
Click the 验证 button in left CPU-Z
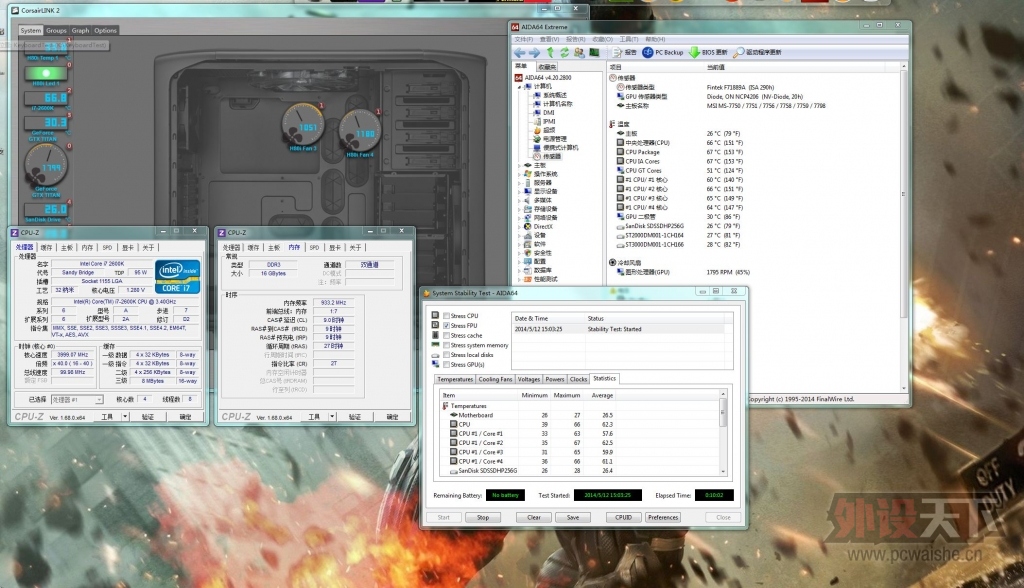tap(148, 416)
